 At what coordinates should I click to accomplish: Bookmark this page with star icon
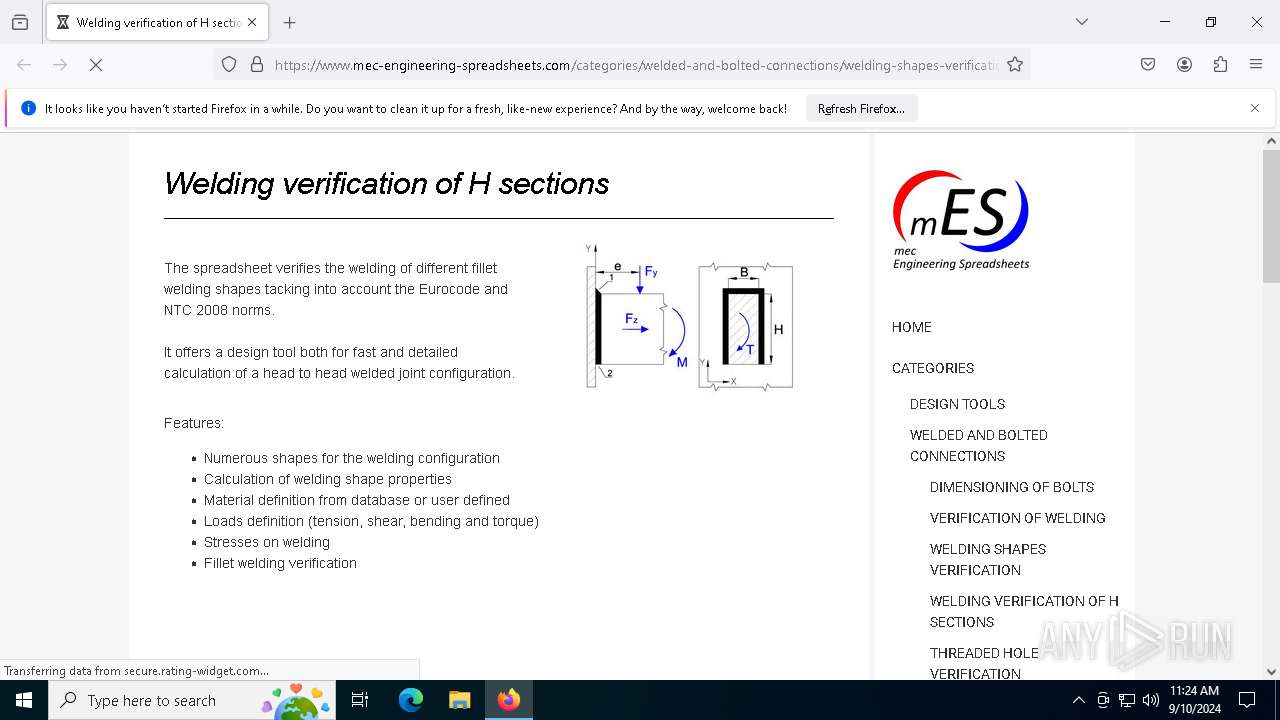(x=1015, y=65)
